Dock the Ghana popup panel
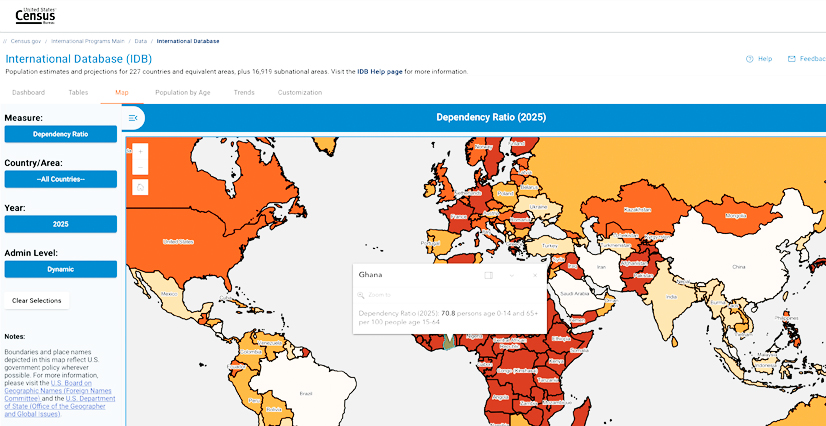The image size is (826, 426). 488,275
